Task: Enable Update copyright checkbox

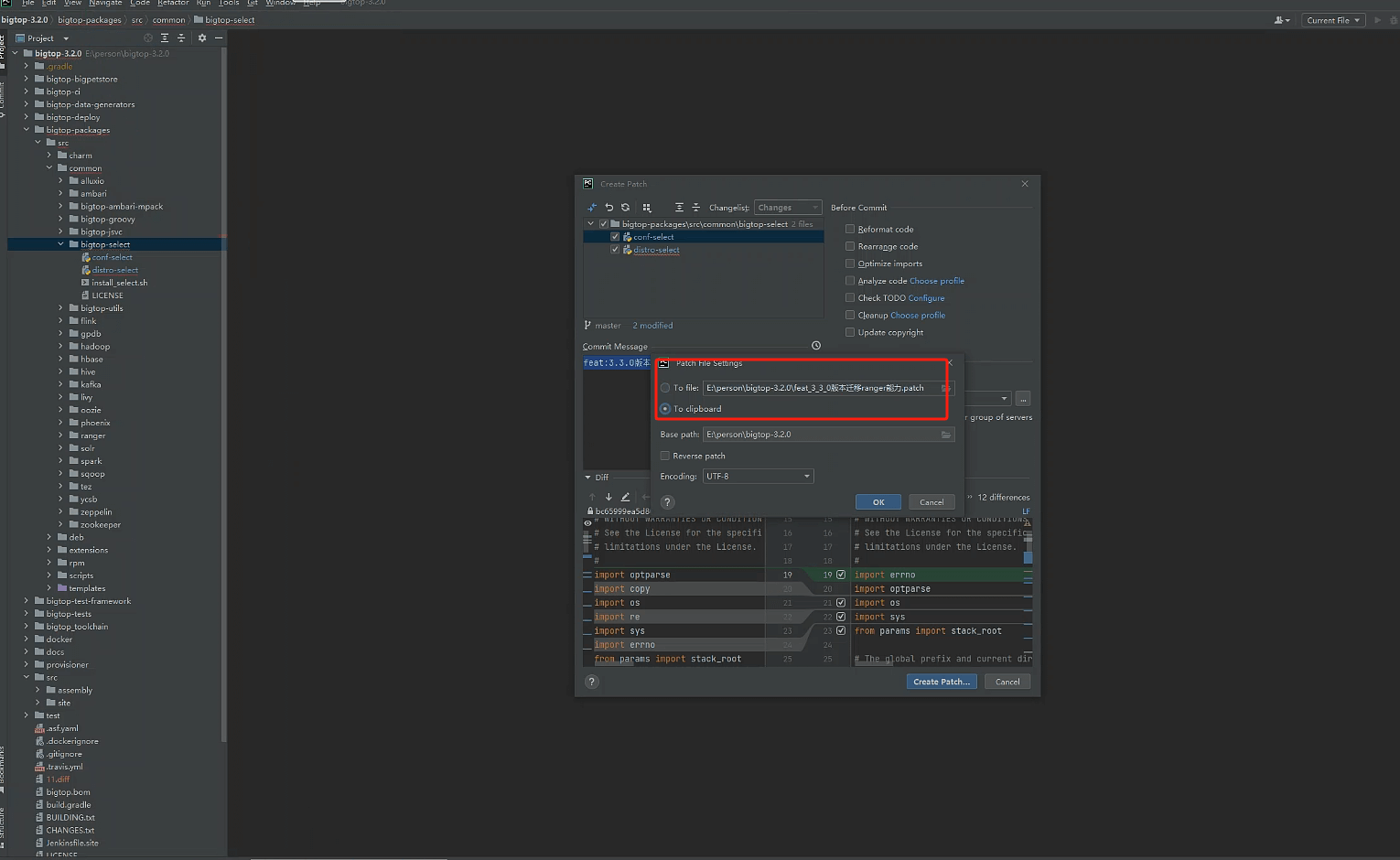Action: coord(850,332)
